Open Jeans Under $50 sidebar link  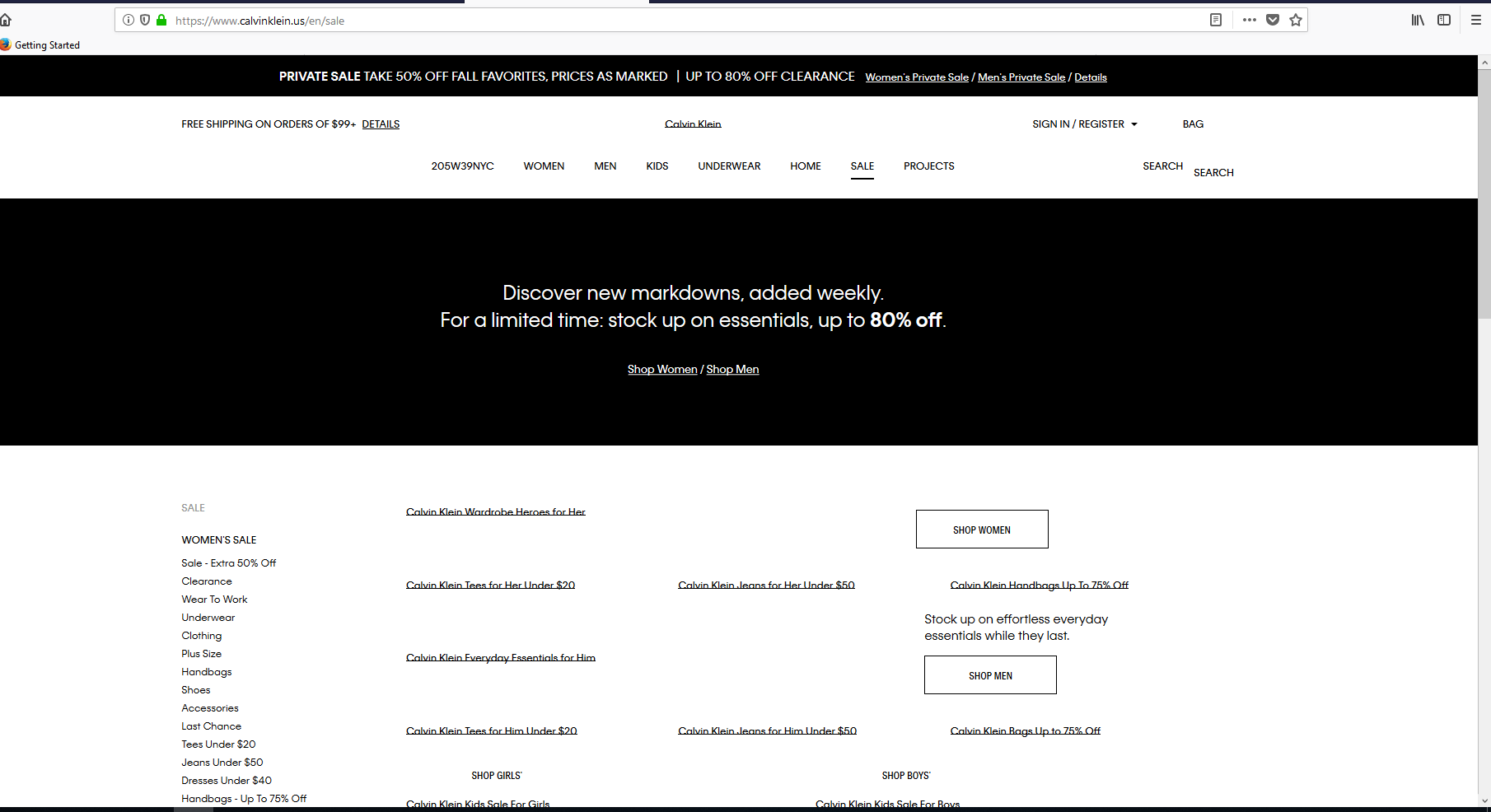222,763
